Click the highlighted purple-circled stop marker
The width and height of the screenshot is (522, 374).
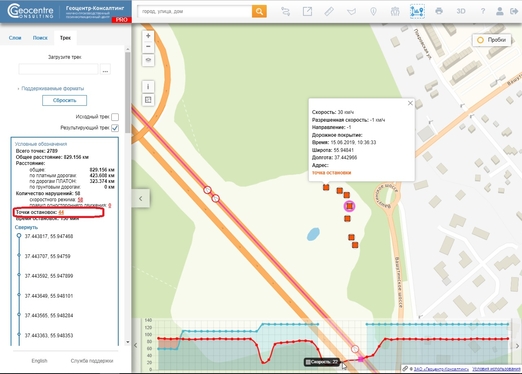(x=349, y=206)
